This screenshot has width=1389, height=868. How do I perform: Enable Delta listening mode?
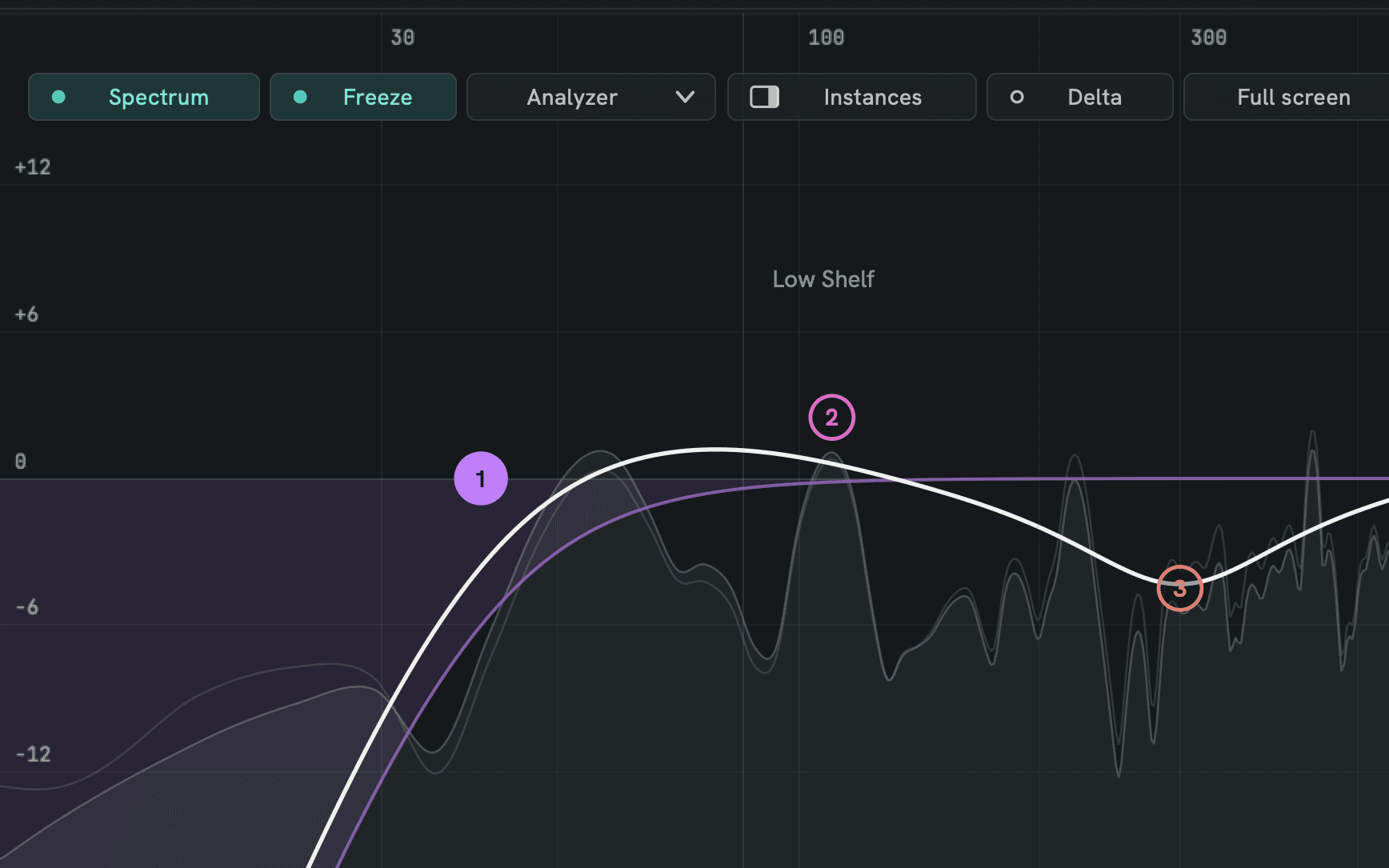tap(1080, 97)
